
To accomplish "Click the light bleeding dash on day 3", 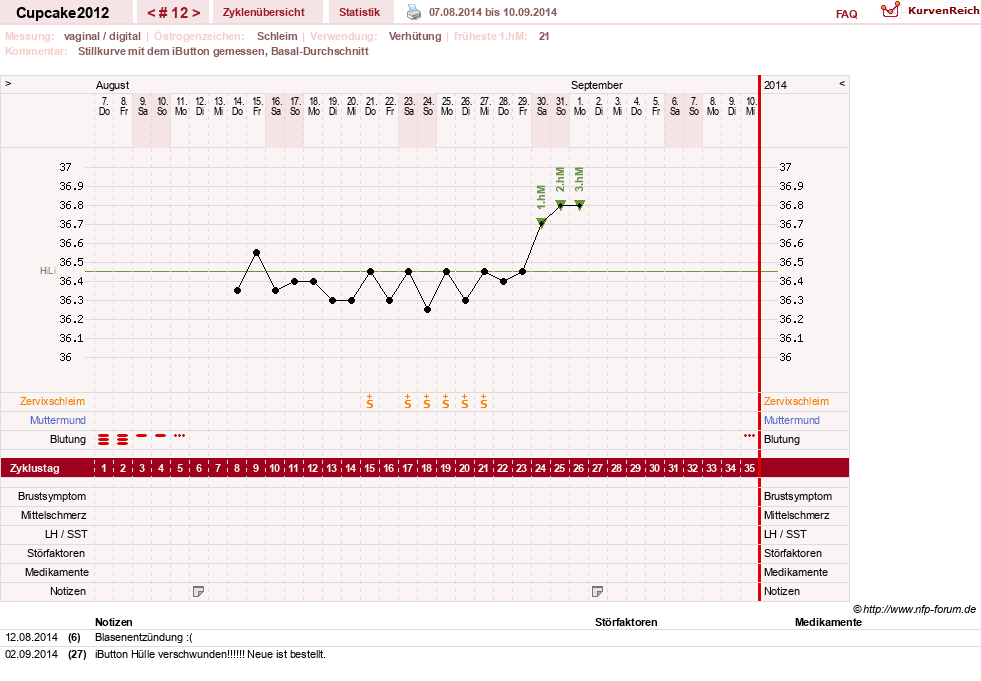I will (141, 435).
